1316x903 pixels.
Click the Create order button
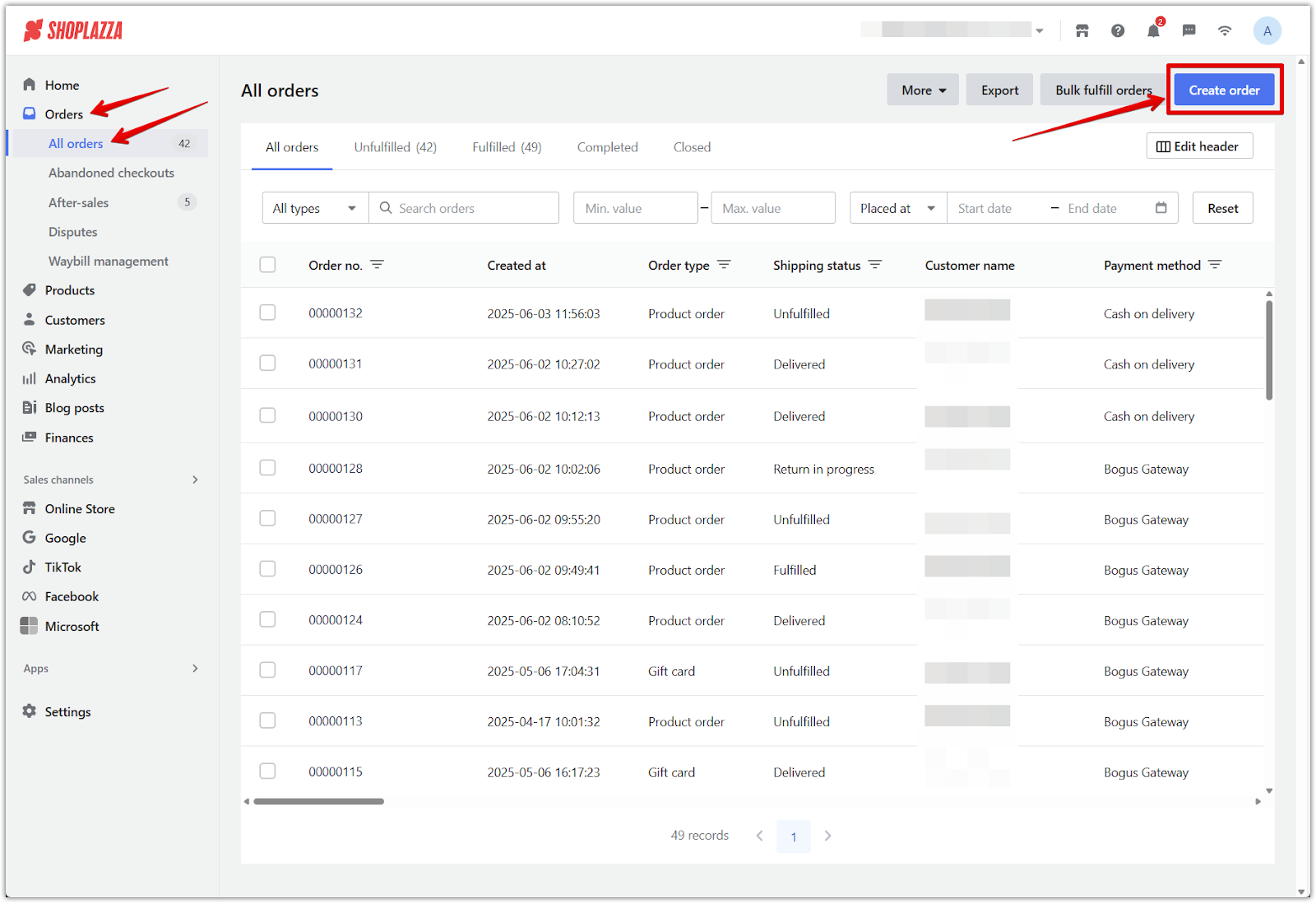coord(1224,90)
